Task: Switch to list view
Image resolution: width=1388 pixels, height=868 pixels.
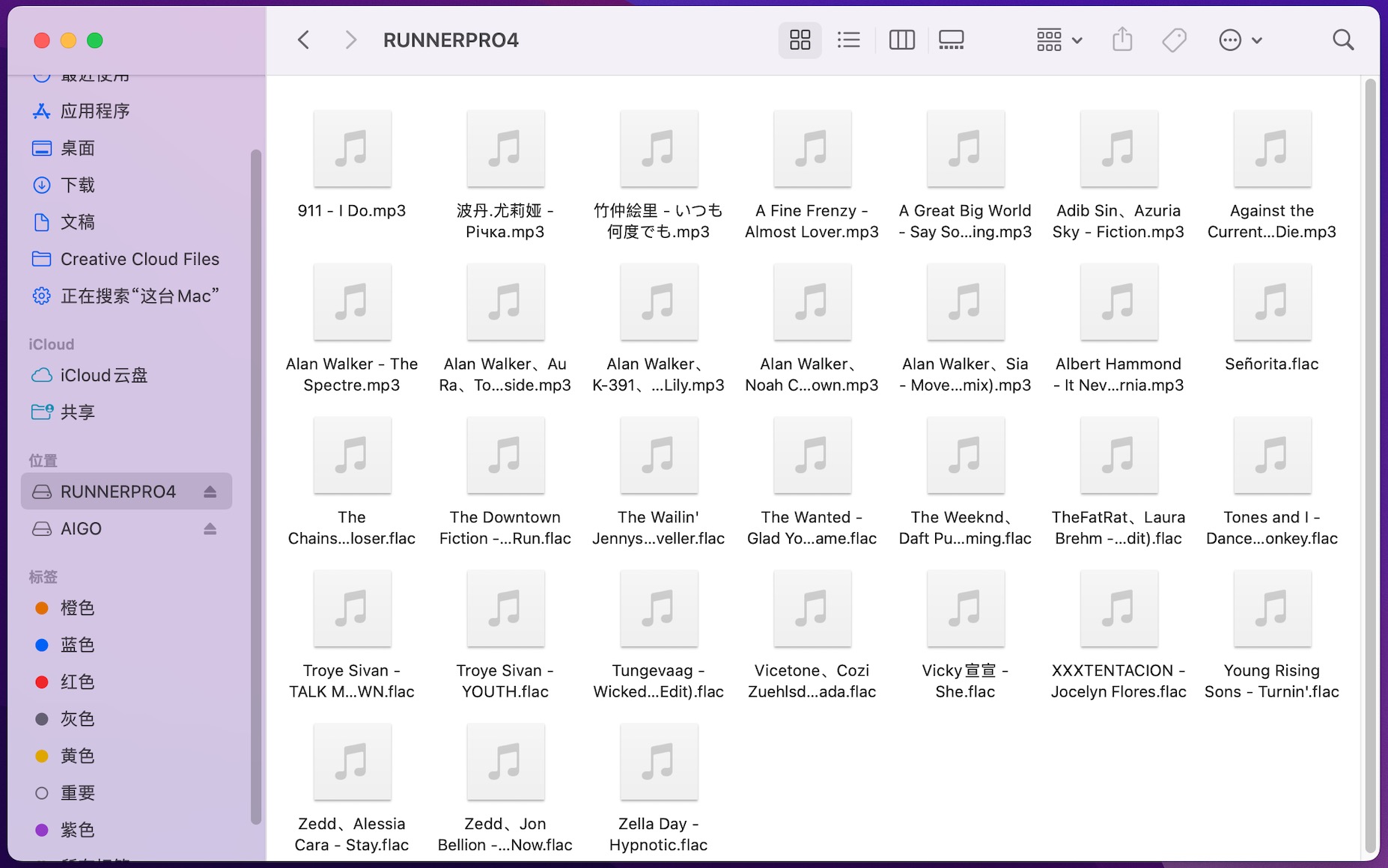Action: point(848,40)
